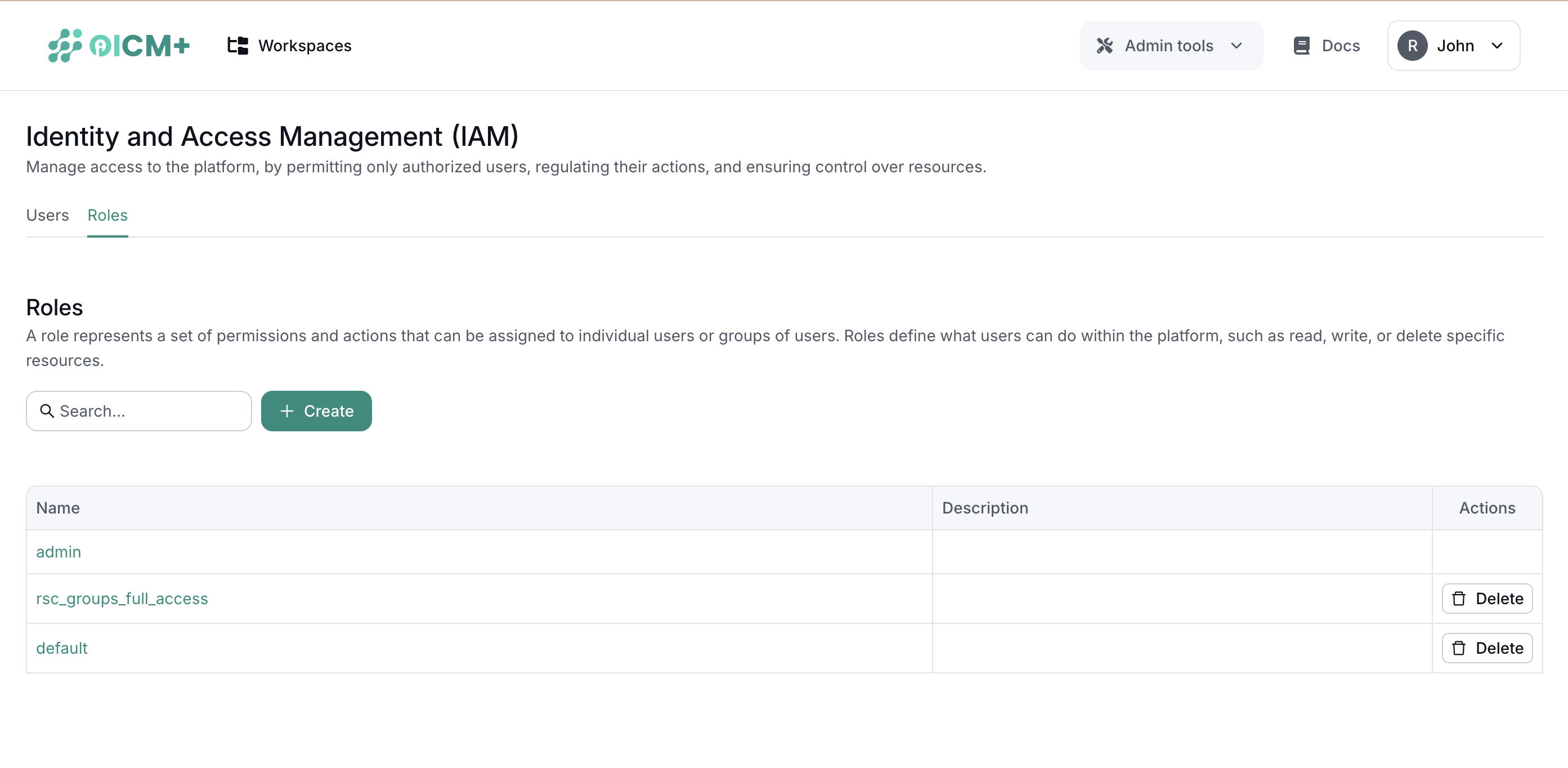This screenshot has height=768, width=1568.
Task: Expand the Admin tools dropdown
Action: click(x=1237, y=45)
